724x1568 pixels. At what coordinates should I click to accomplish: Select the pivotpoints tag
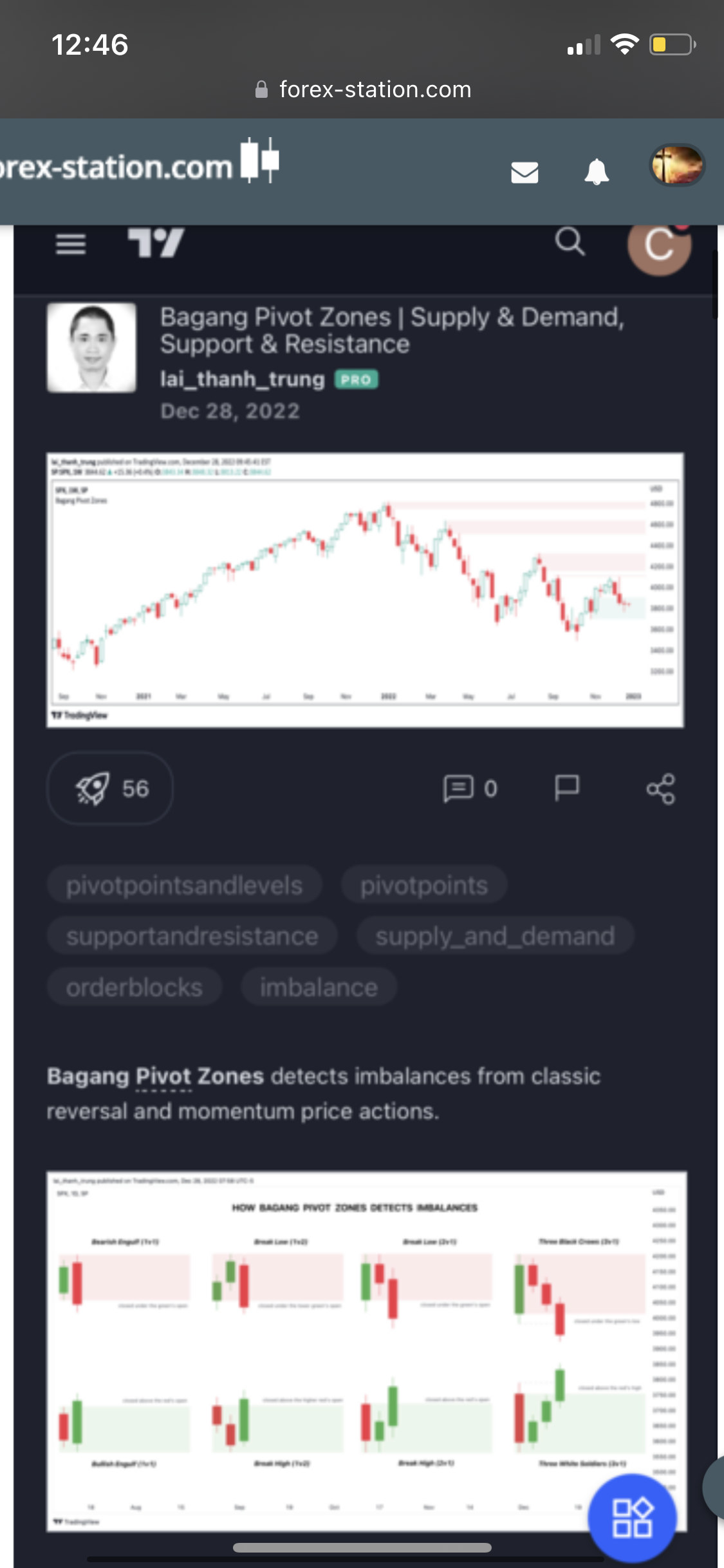tap(424, 885)
